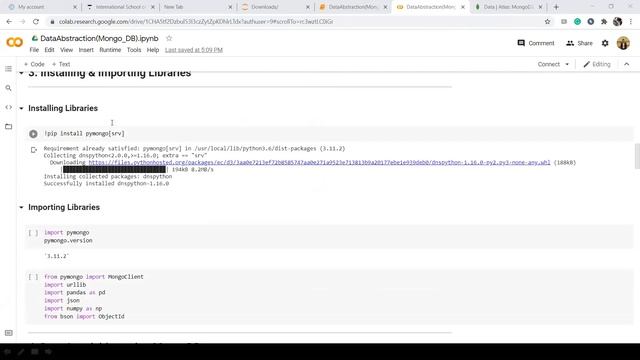Reload the page
Screen dimensions: 640x360
click(x=36, y=22)
